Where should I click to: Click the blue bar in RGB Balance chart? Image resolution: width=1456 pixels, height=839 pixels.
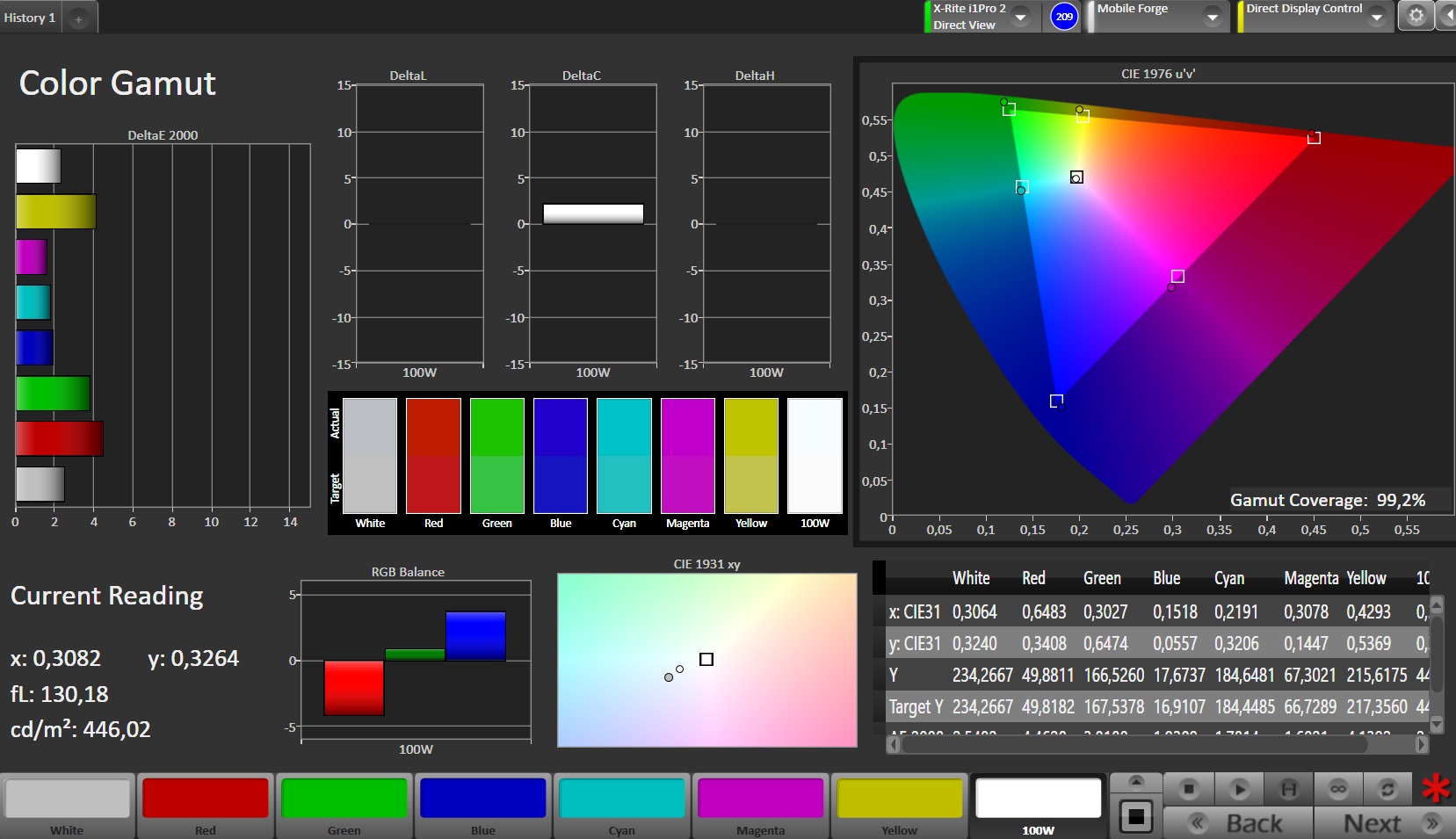point(475,635)
